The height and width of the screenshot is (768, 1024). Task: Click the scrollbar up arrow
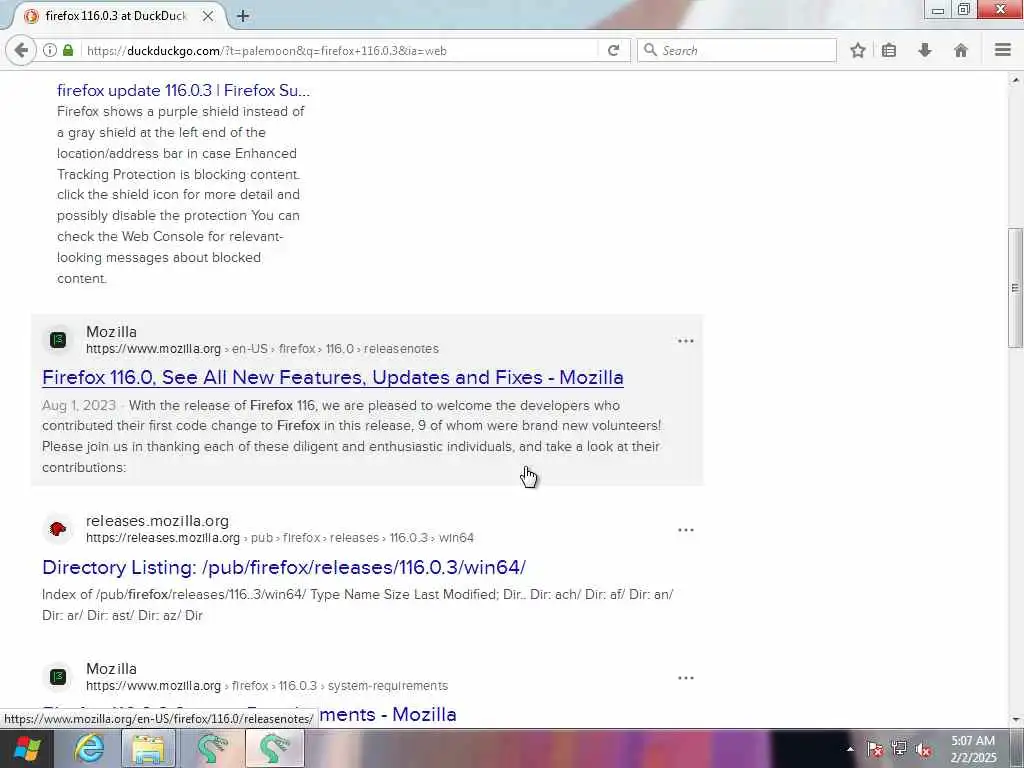click(1016, 80)
